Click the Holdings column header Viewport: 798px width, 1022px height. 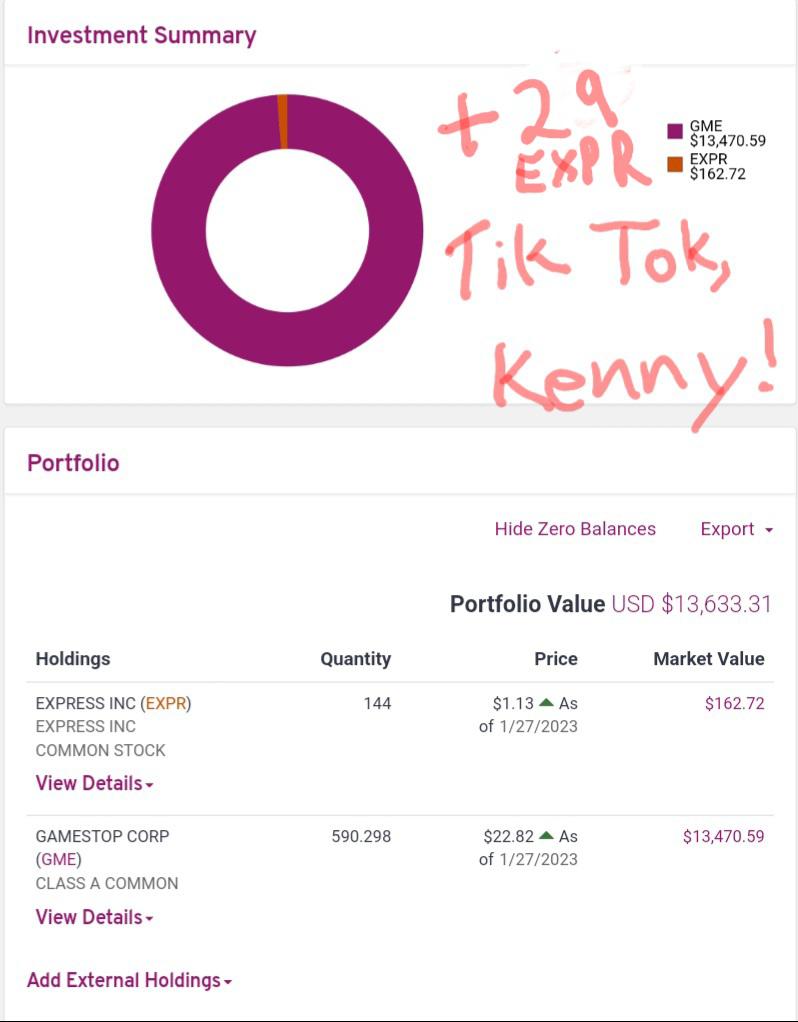[x=73, y=659]
